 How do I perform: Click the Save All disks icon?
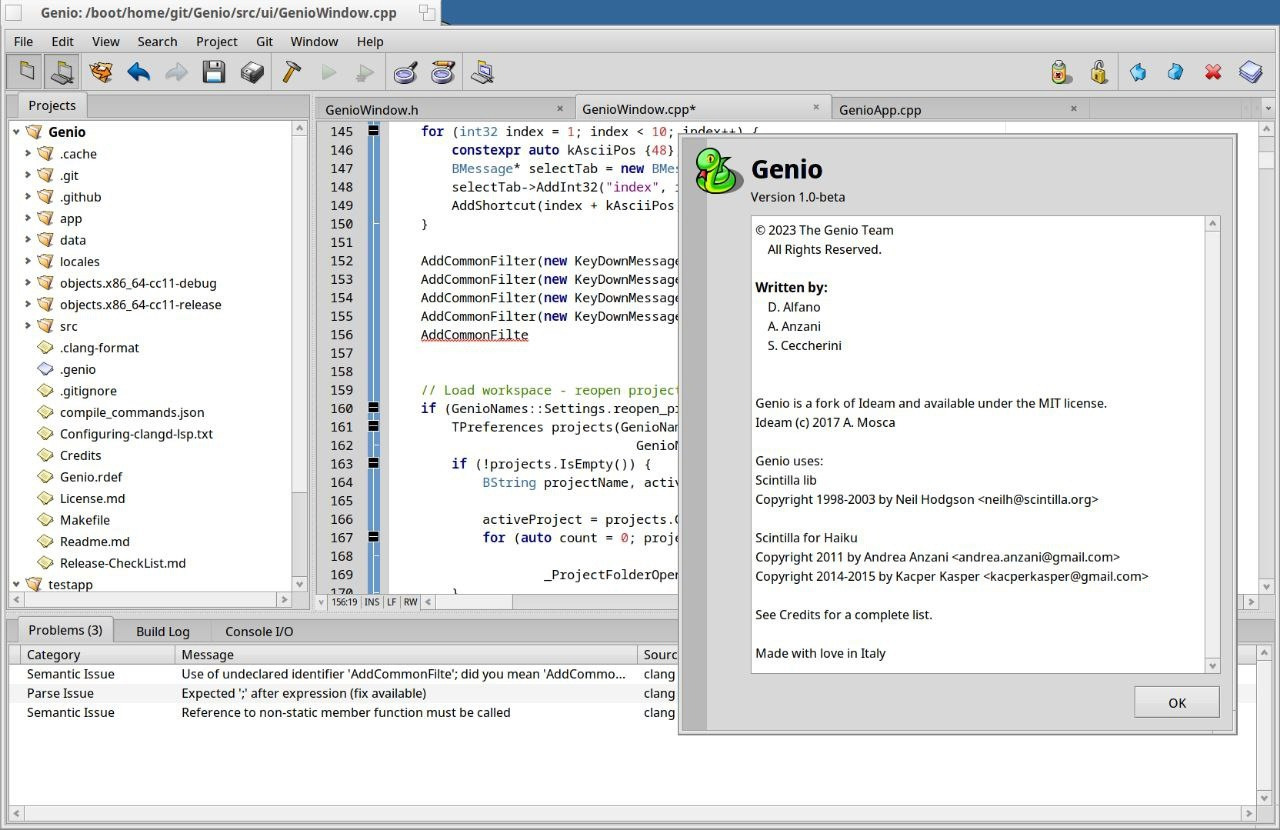(x=252, y=72)
